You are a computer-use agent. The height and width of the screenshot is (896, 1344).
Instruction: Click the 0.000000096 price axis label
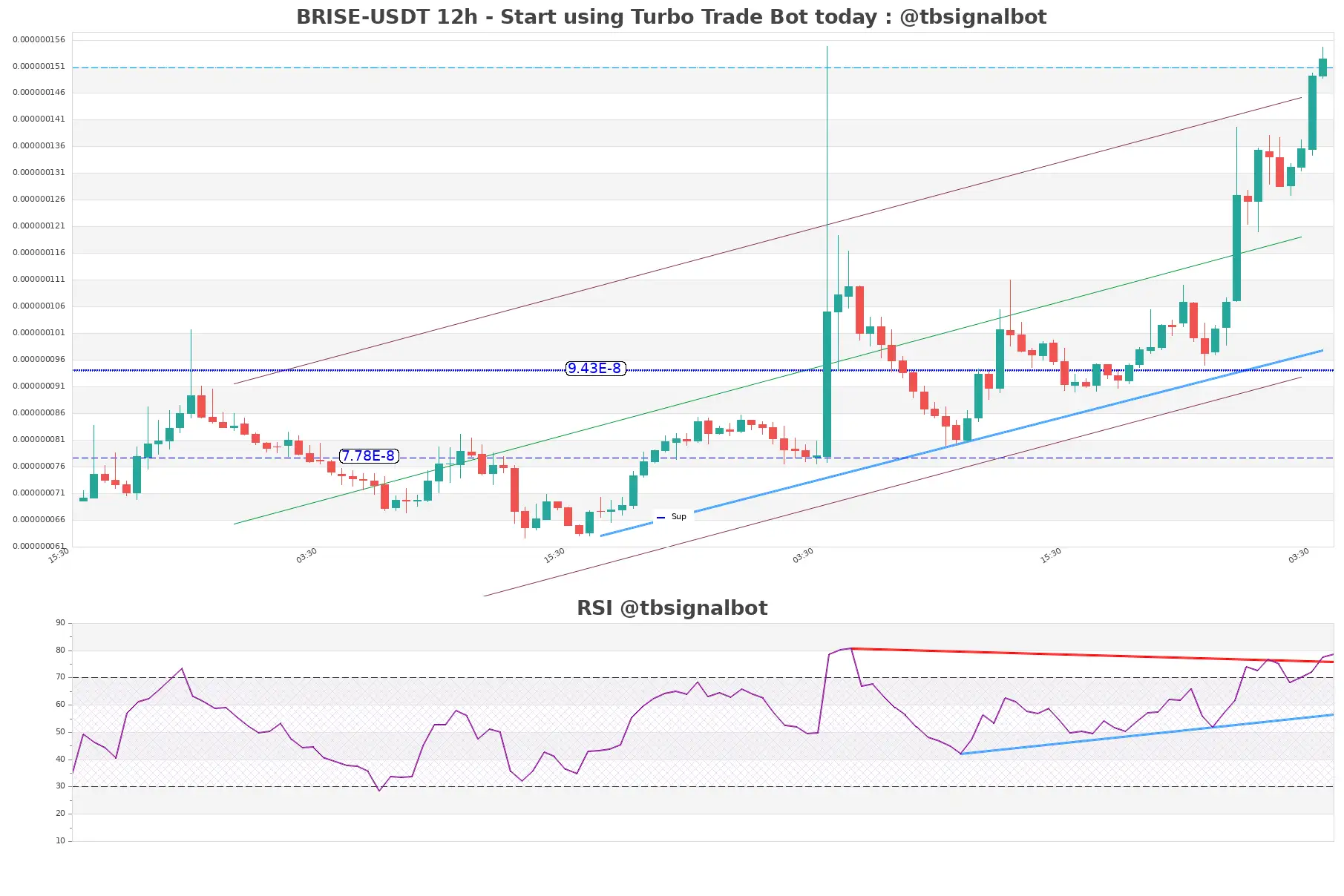click(x=39, y=359)
